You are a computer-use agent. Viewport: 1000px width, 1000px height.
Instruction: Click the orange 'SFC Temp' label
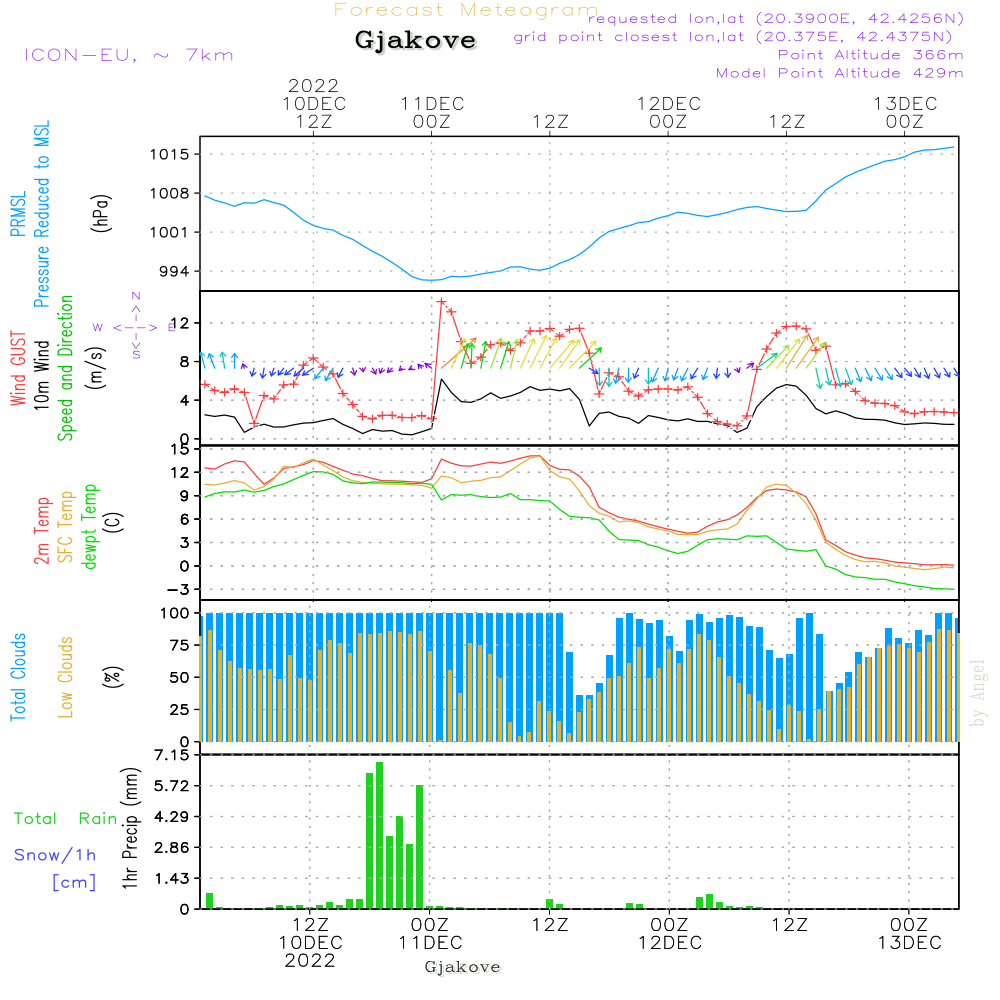click(x=66, y=527)
